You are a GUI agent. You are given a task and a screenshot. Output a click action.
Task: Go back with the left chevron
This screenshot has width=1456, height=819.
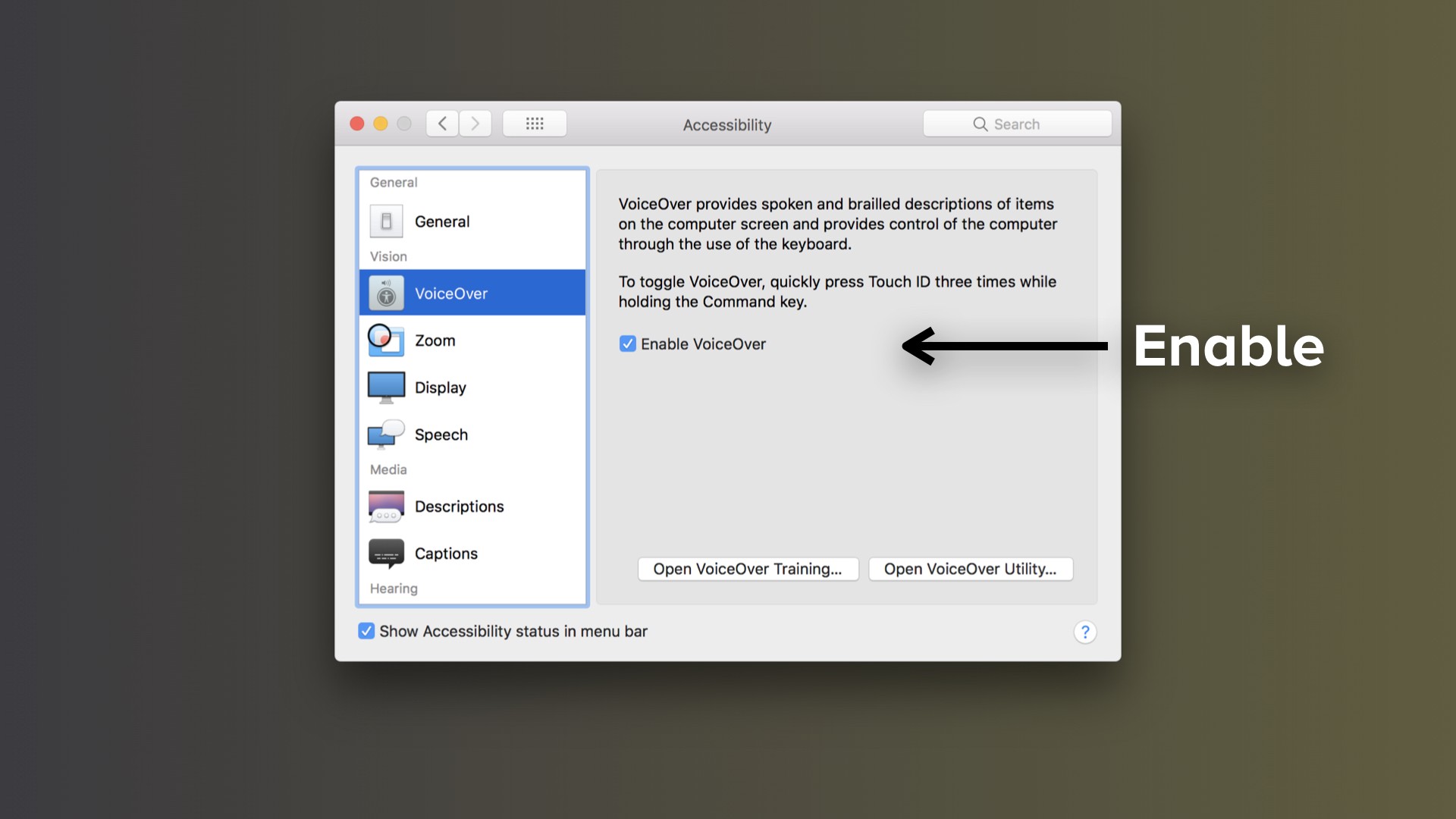click(442, 124)
